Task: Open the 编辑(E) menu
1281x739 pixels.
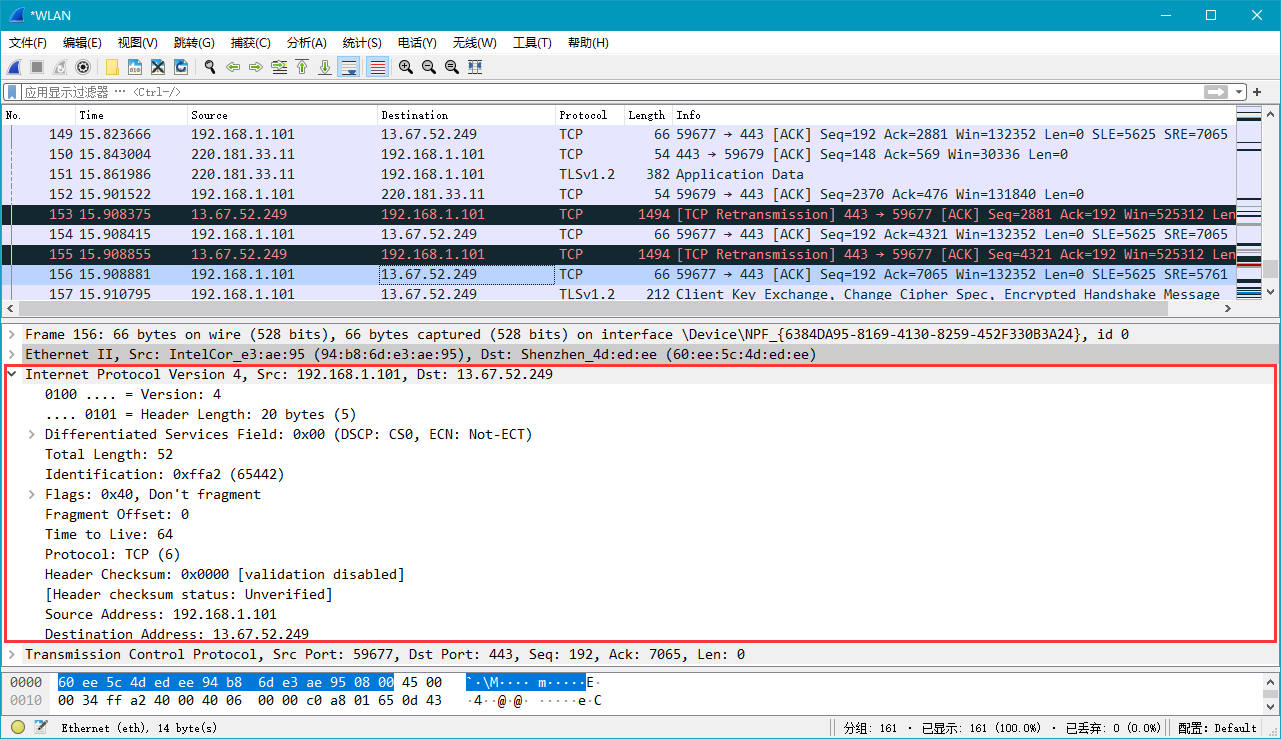Action: point(82,43)
